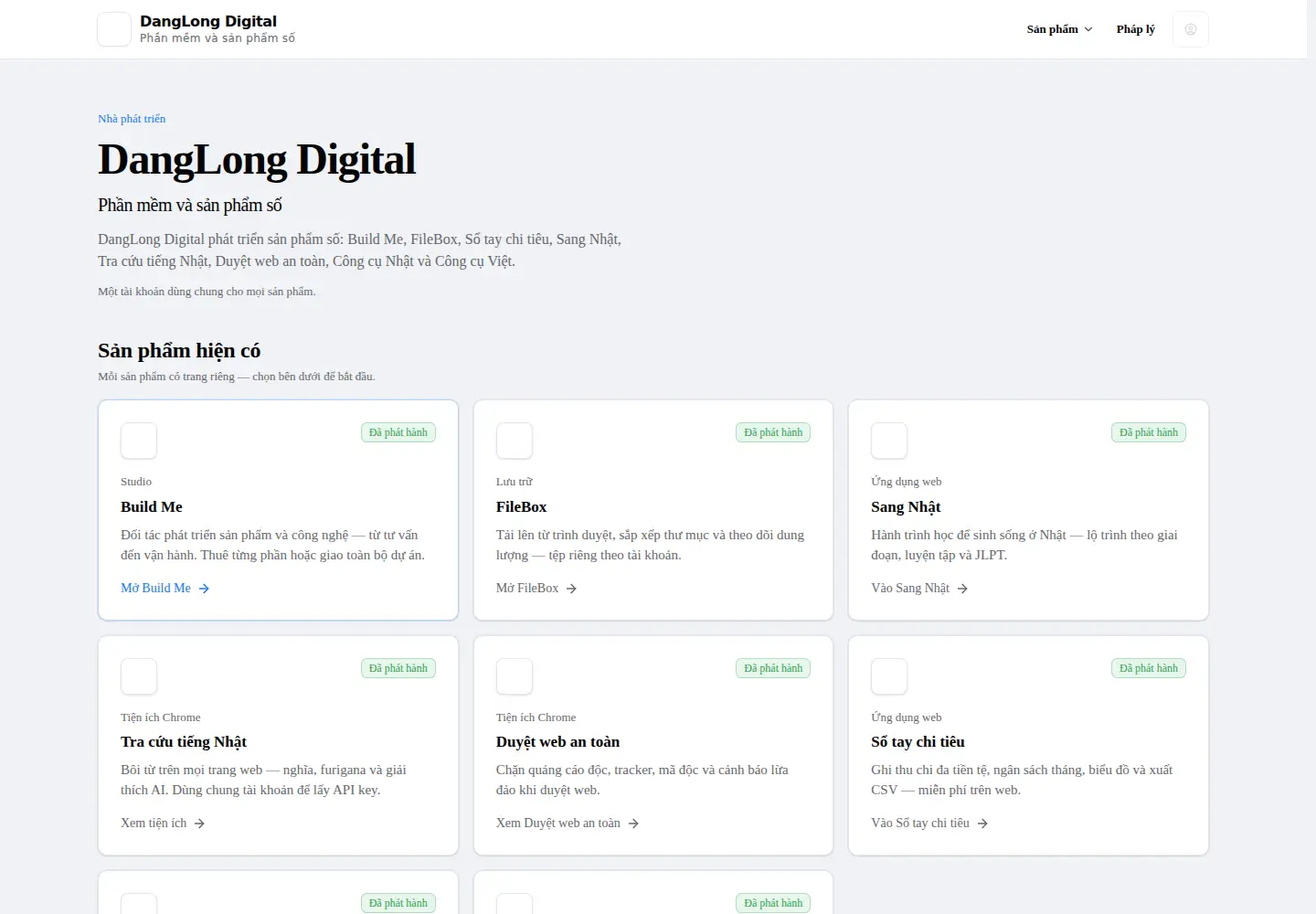Viewport: 1316px width, 914px height.
Task: Click the Đã phát hành badge on Build Me card
Action: [398, 432]
